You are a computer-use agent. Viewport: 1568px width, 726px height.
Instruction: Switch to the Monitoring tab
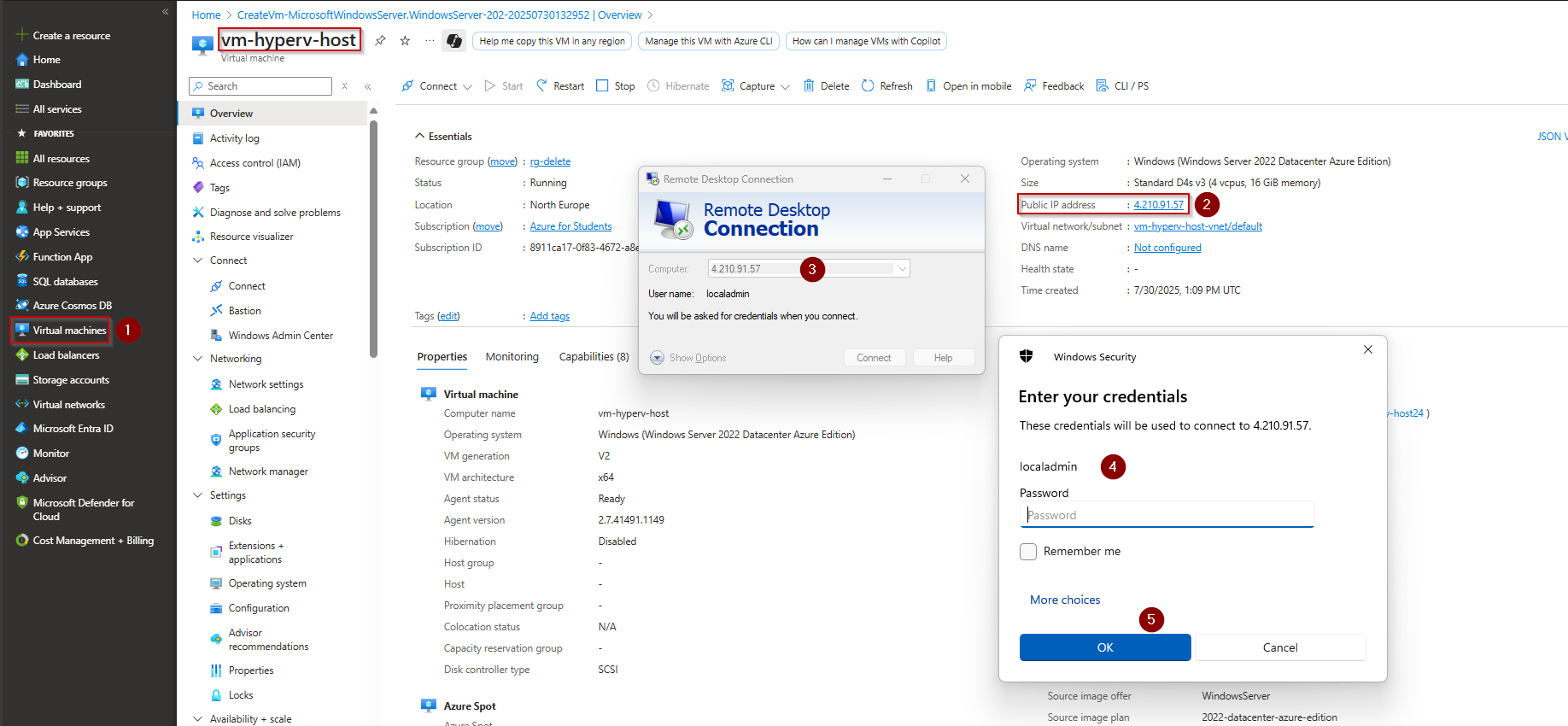[x=512, y=357]
